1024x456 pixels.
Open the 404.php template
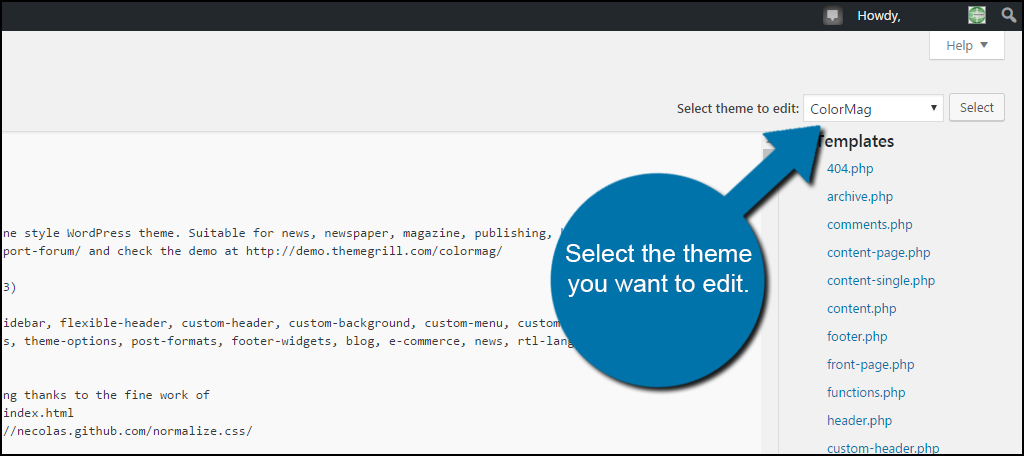[x=850, y=169]
